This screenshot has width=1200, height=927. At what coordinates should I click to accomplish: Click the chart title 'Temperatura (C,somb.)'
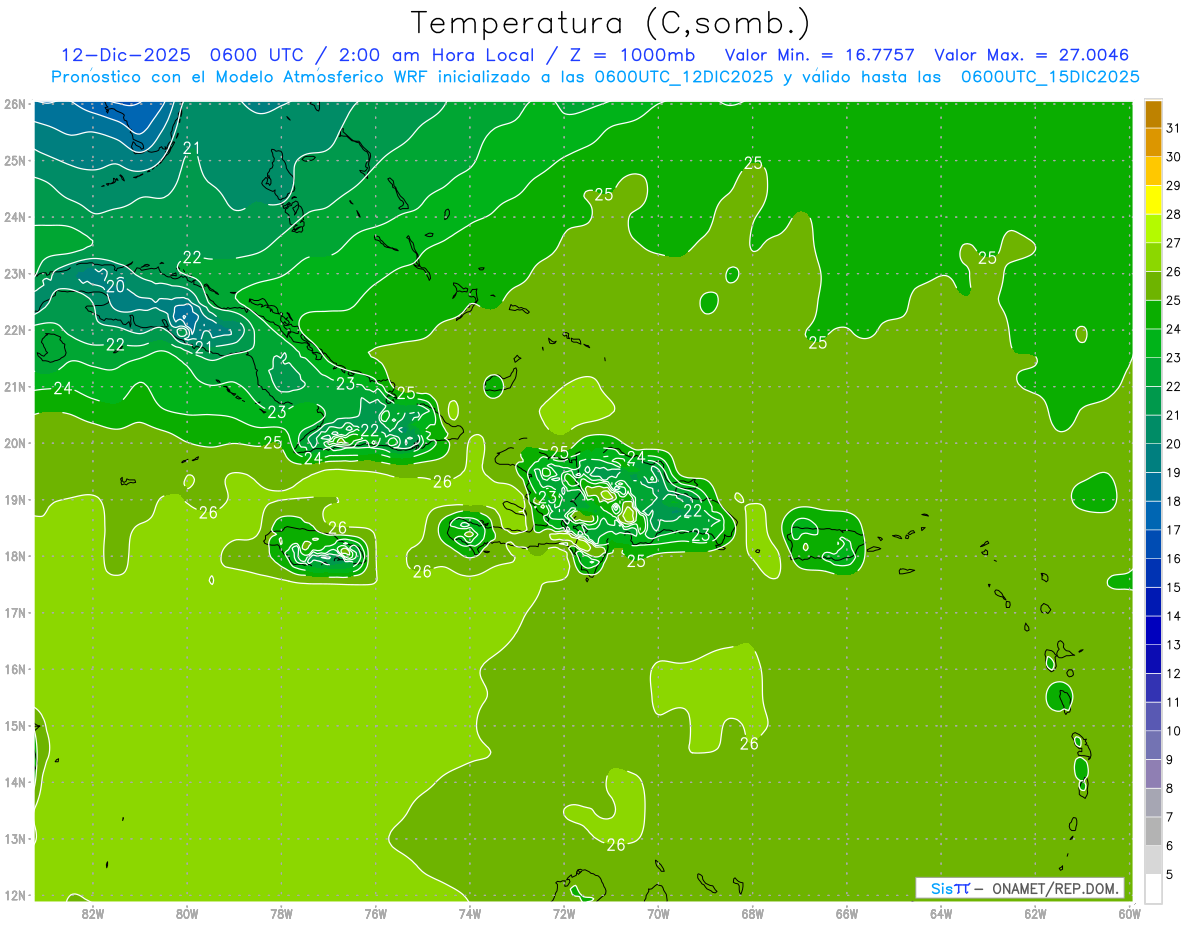coord(611,22)
